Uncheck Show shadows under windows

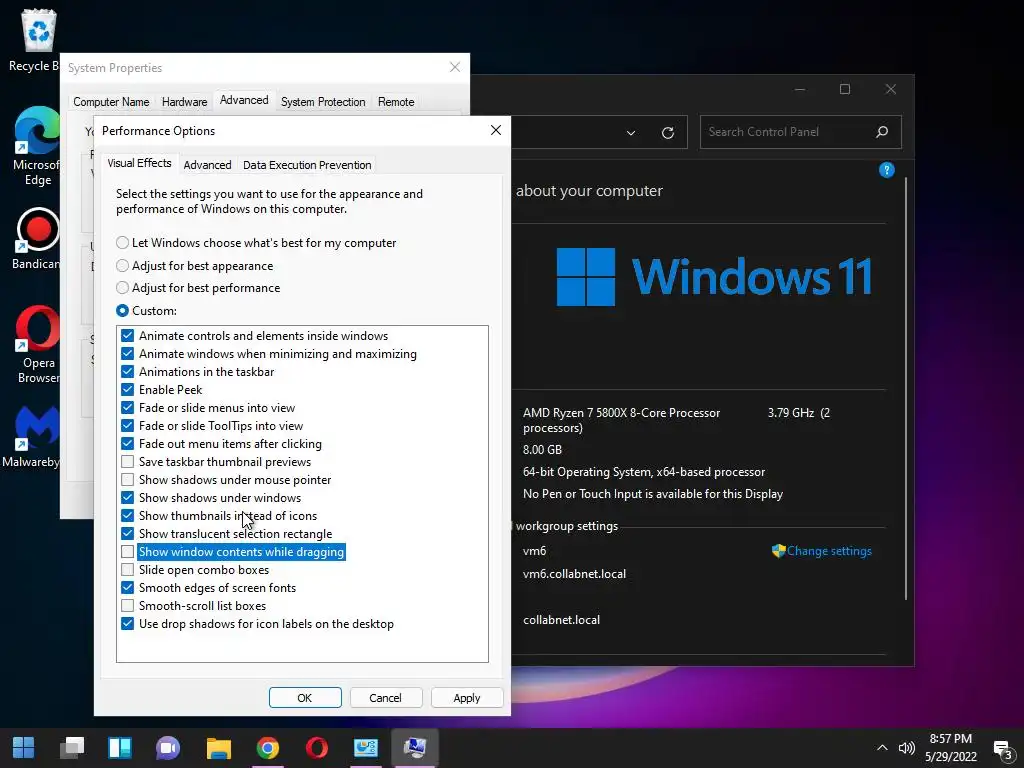[127, 498]
